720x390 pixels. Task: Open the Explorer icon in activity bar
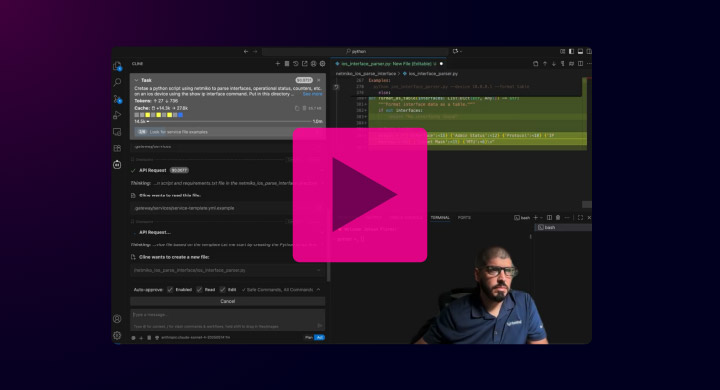(117, 66)
